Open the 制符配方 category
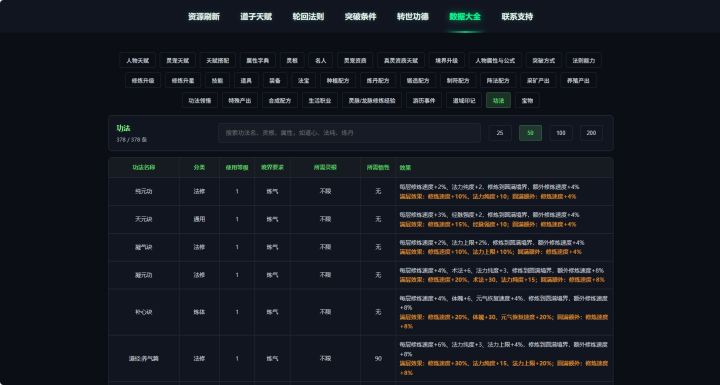Viewport: 720px width, 385px height. point(458,80)
